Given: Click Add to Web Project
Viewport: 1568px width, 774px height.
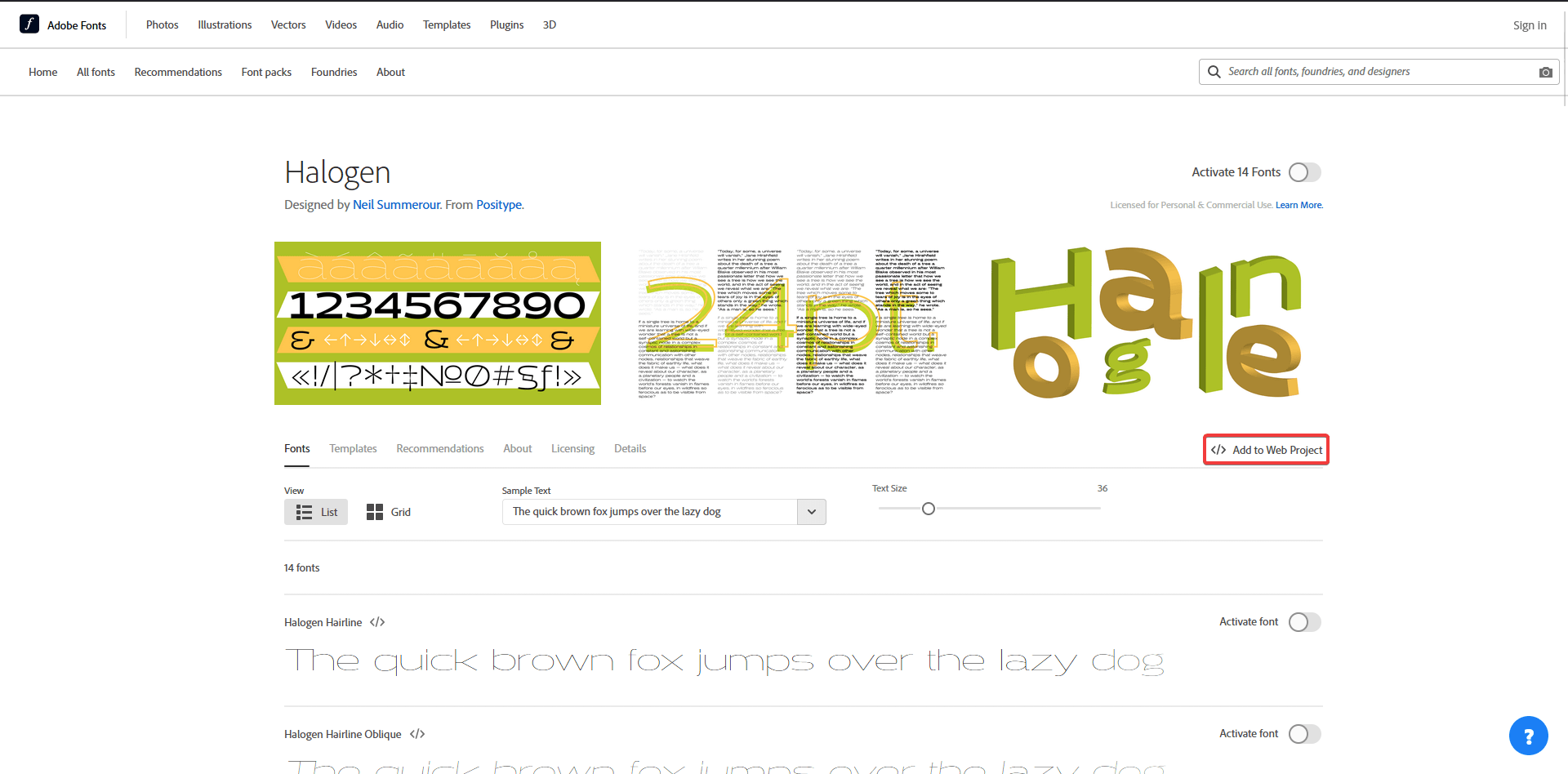Looking at the screenshot, I should [1265, 449].
